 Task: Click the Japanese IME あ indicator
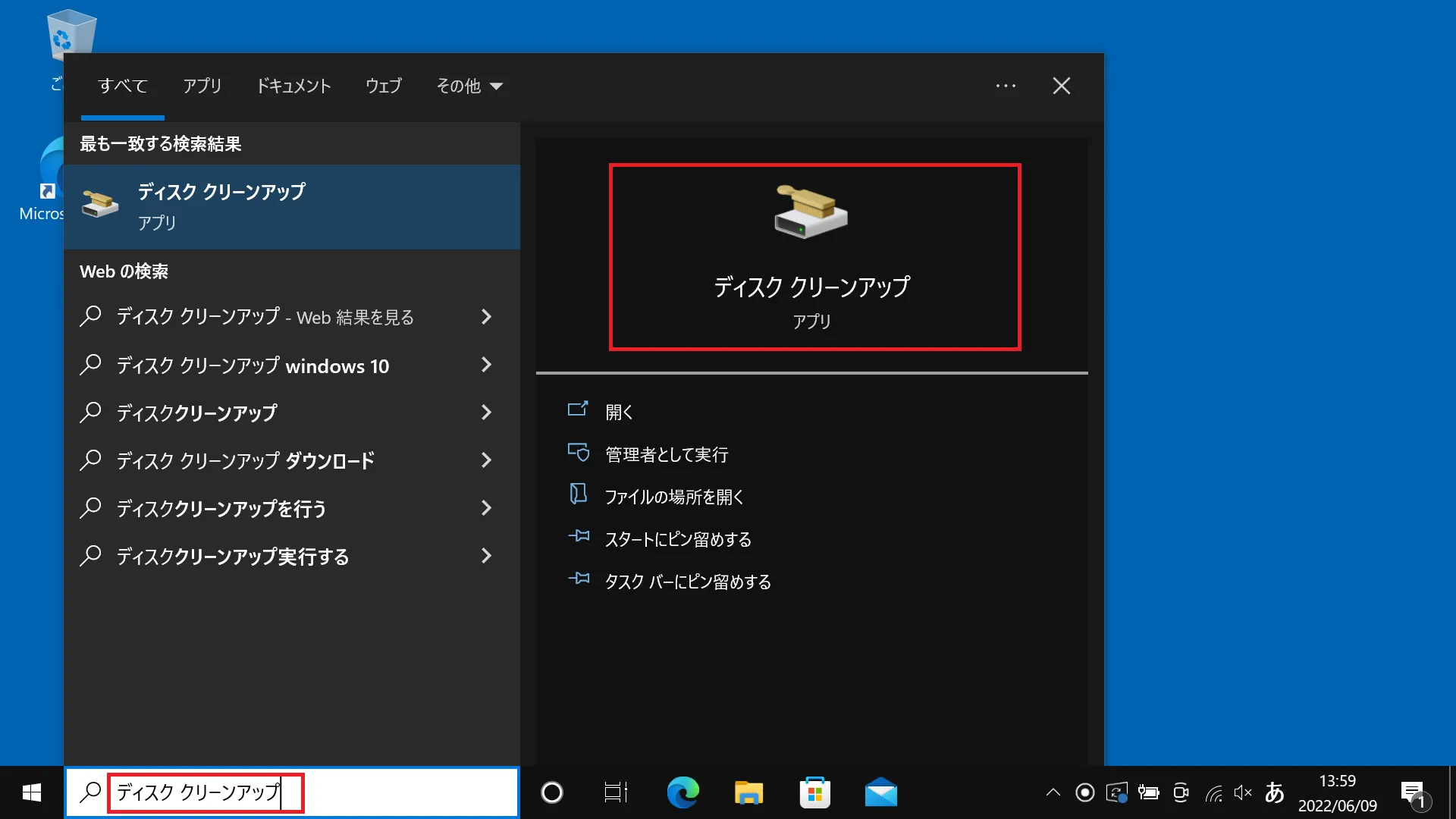1274,792
